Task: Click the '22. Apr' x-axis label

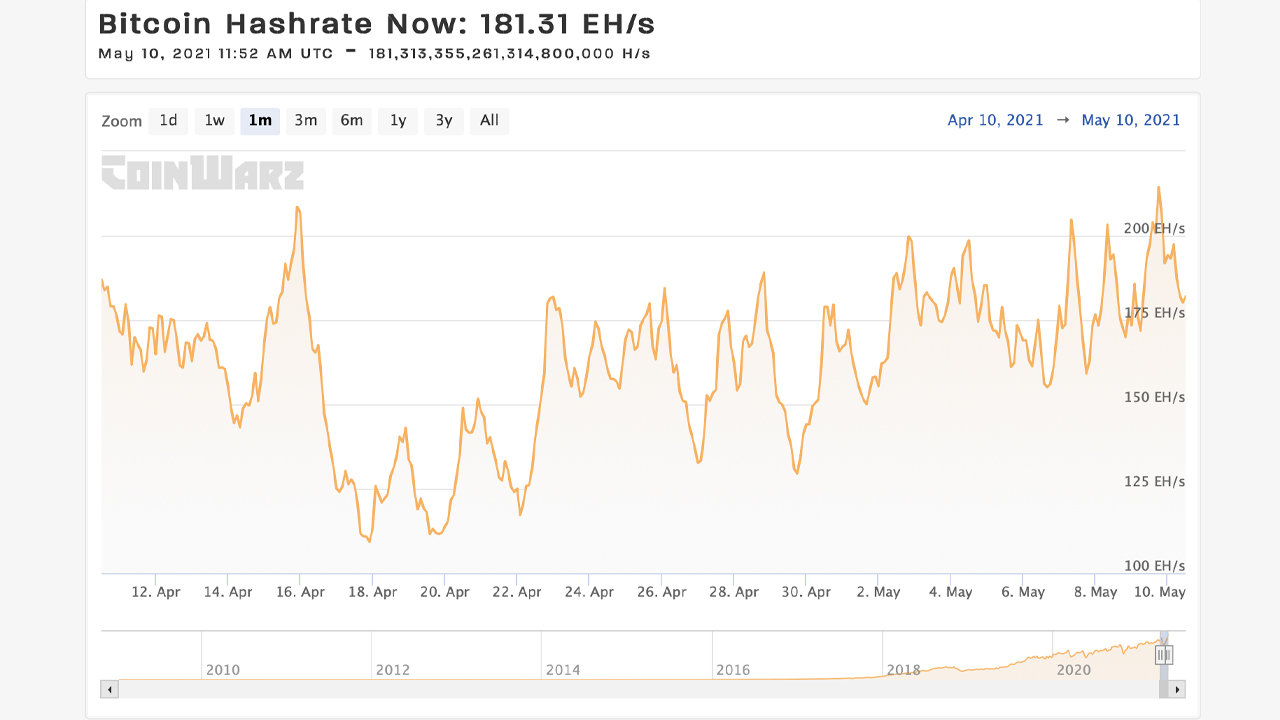Action: click(516, 592)
